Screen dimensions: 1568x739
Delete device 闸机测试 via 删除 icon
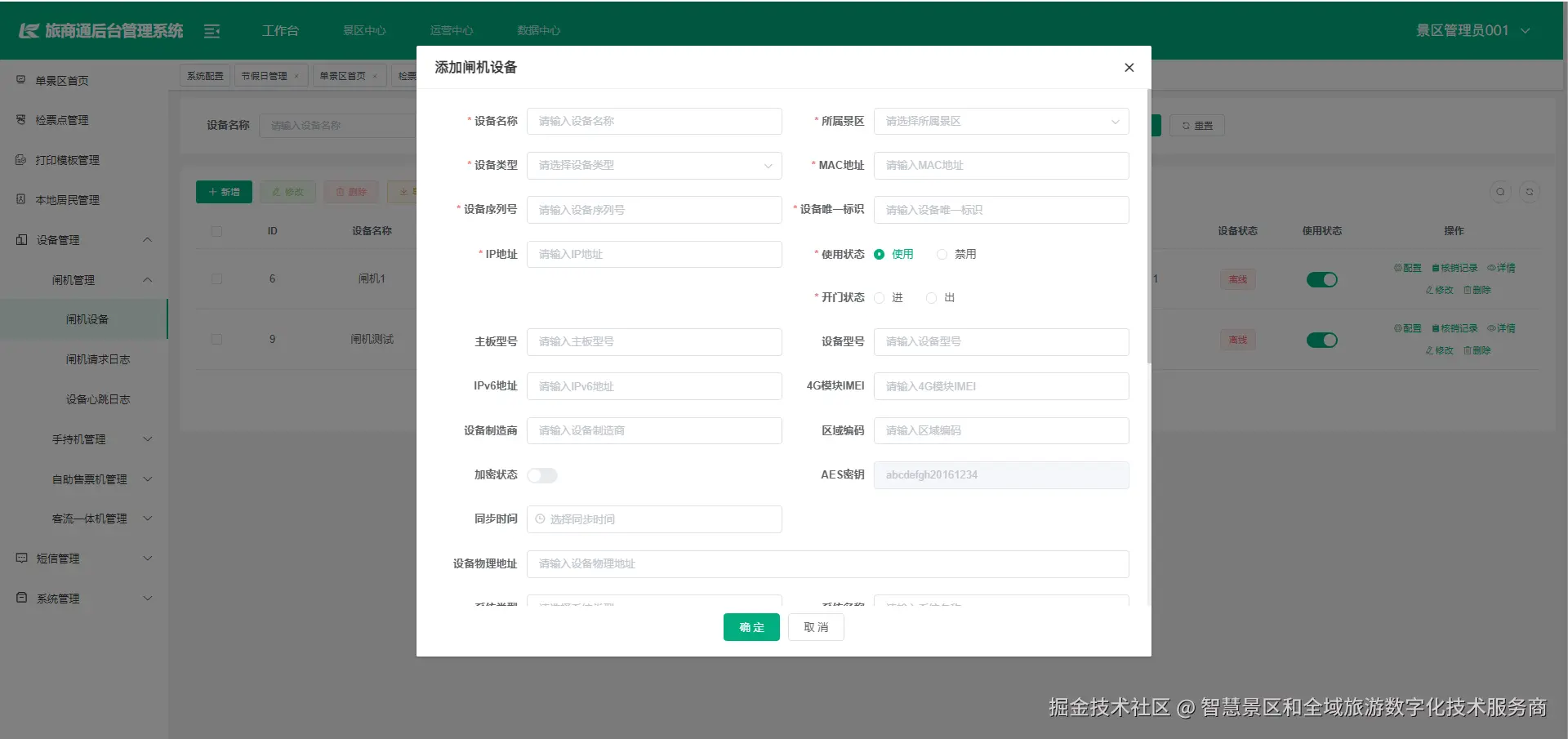coord(1478,350)
